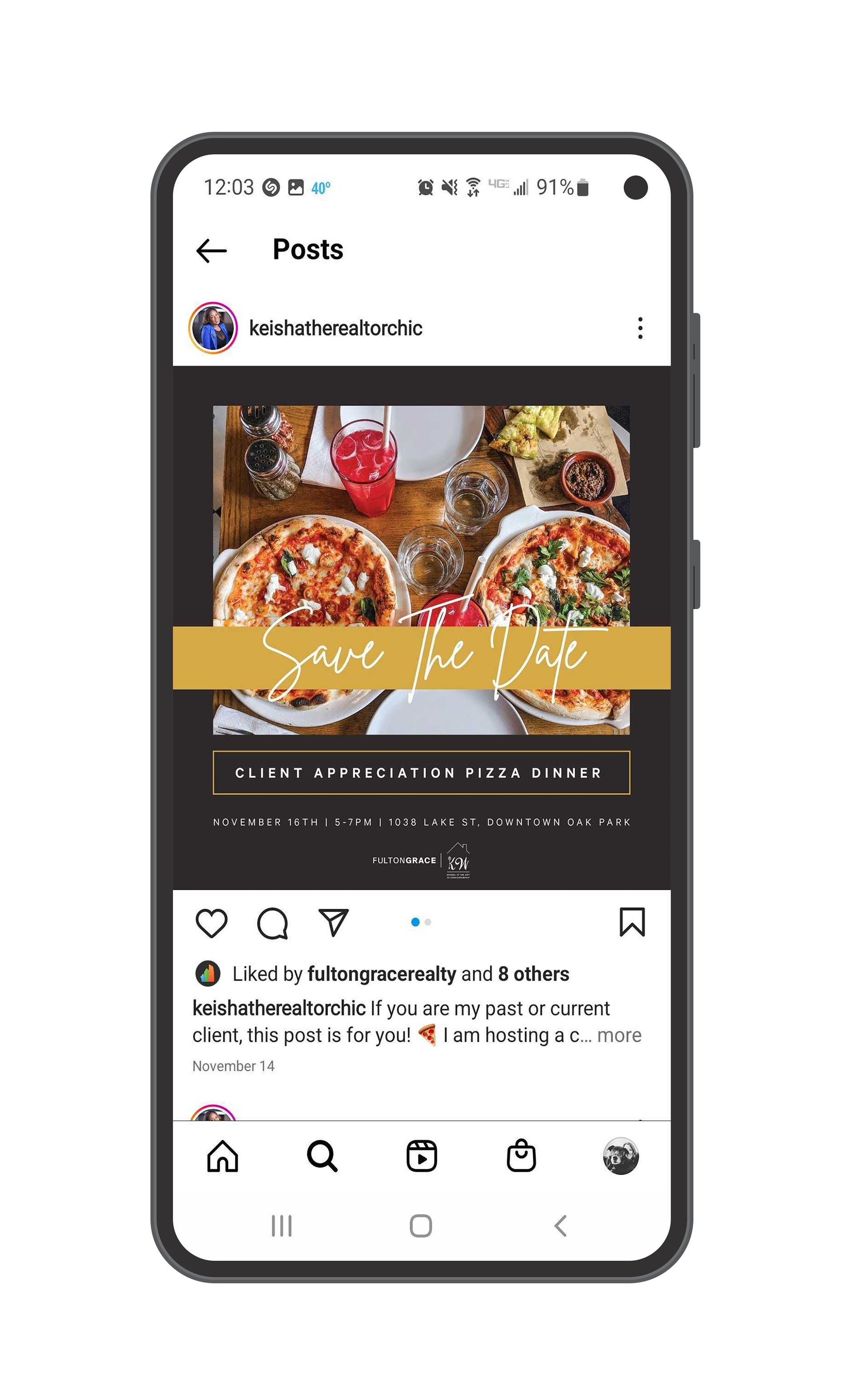The width and height of the screenshot is (852, 1400).
Task: Open the Reels tab icon
Action: click(422, 1156)
